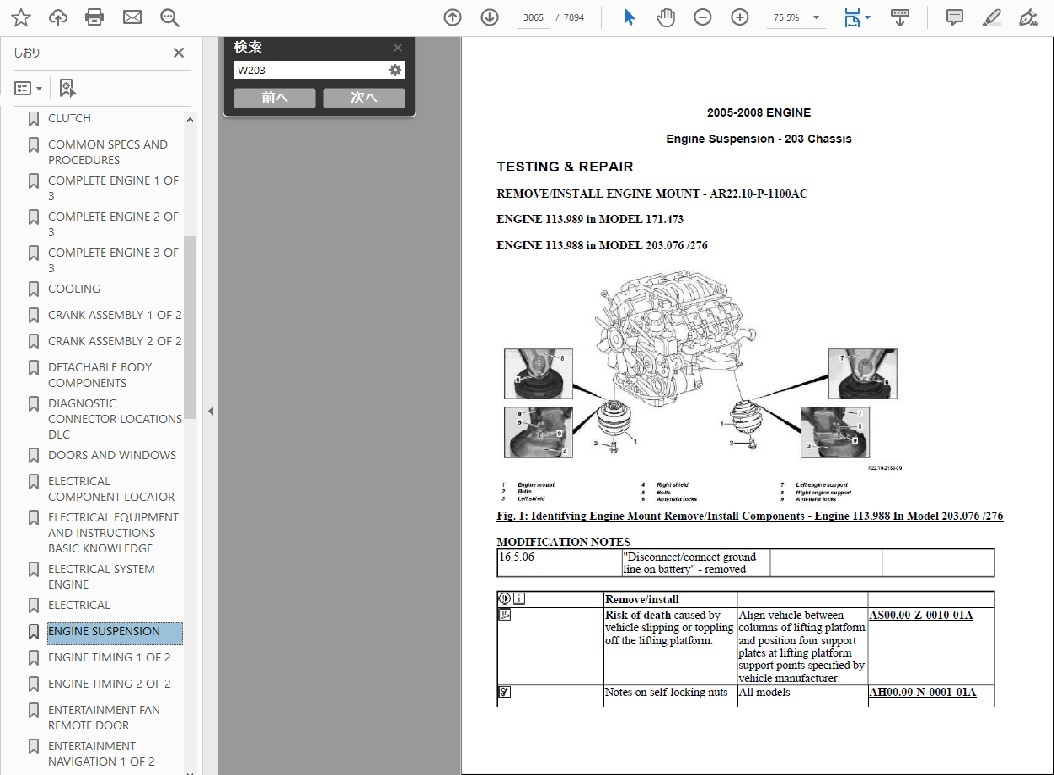Image resolution: width=1054 pixels, height=775 pixels.
Task: Open ELECTRICAL SYSTEM ENGINE bookmark
Action: tap(102, 577)
